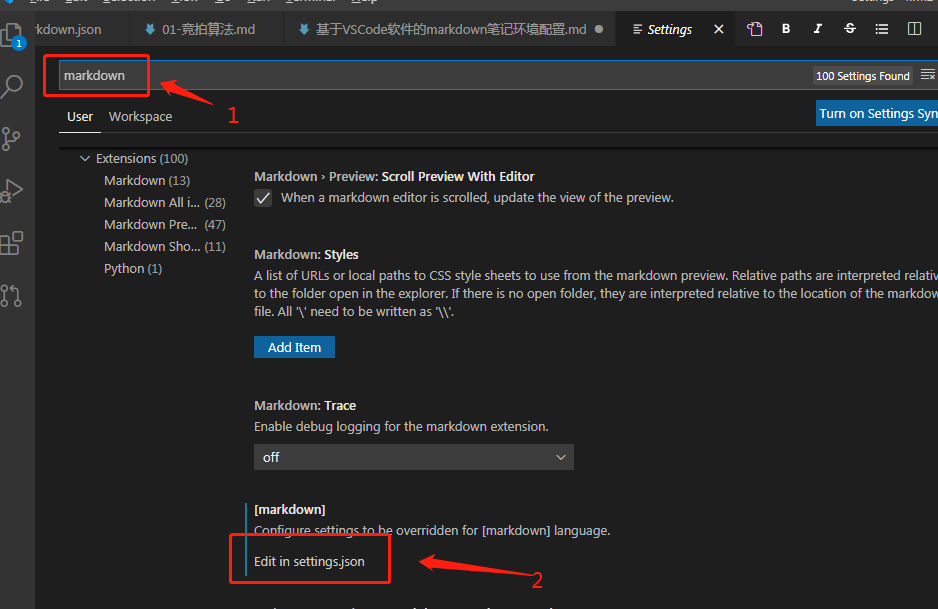Open the Markdown Trace dropdown
Screen dimensions: 938x609
413,456
